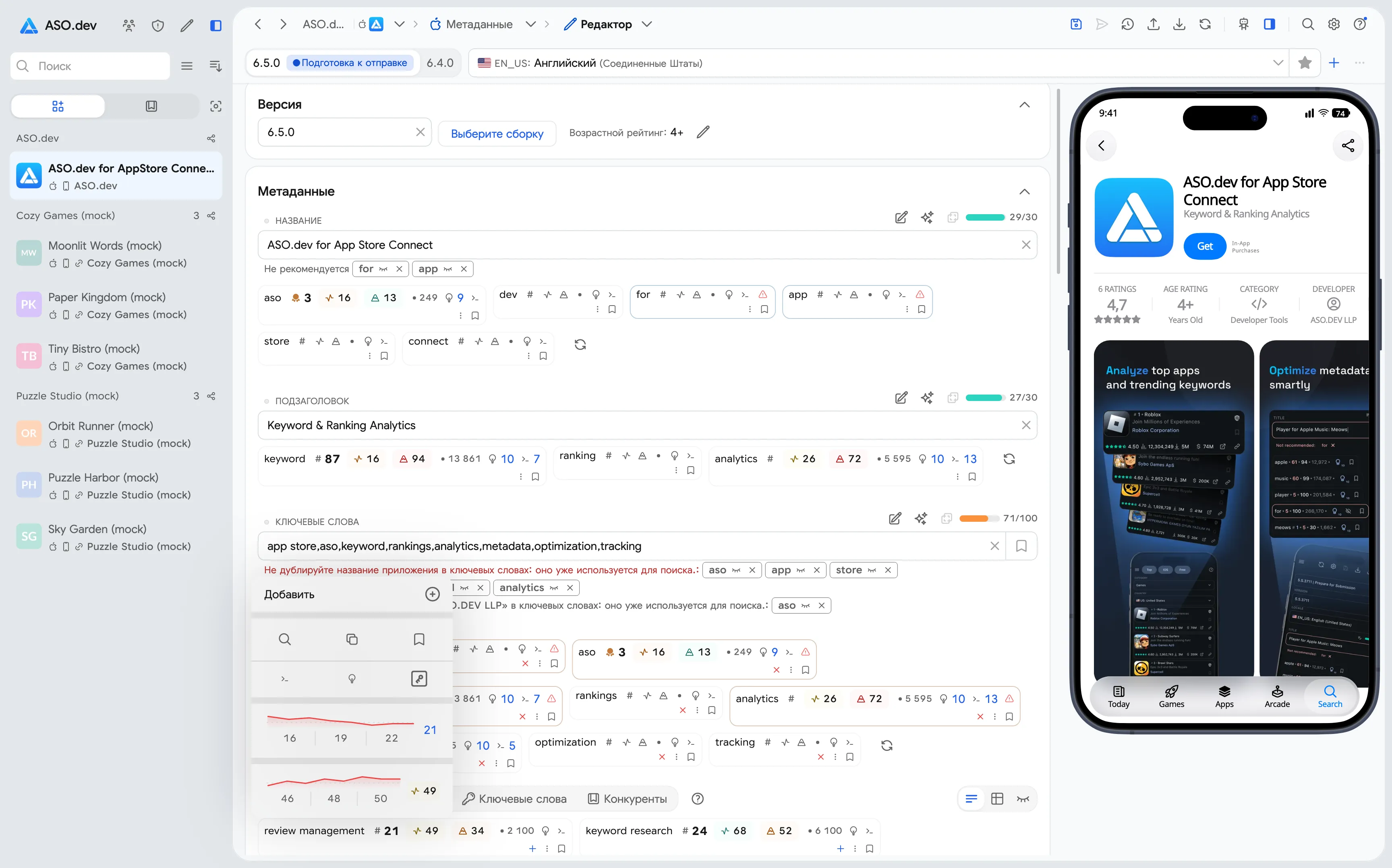Viewport: 1392px width, 868px height.
Task: Click the refresh sync icon in top toolbar
Action: 1205,24
